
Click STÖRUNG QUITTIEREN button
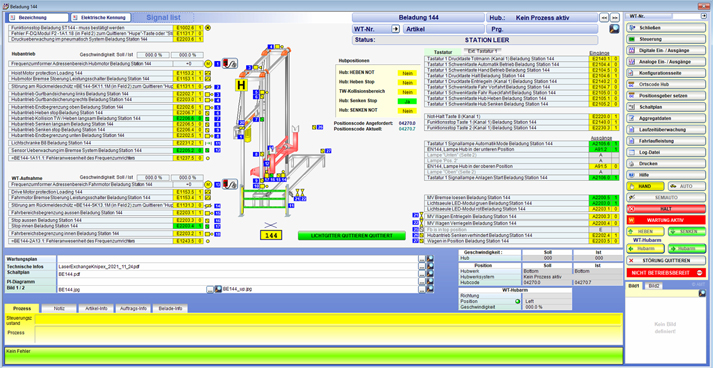pyautogui.click(x=666, y=261)
